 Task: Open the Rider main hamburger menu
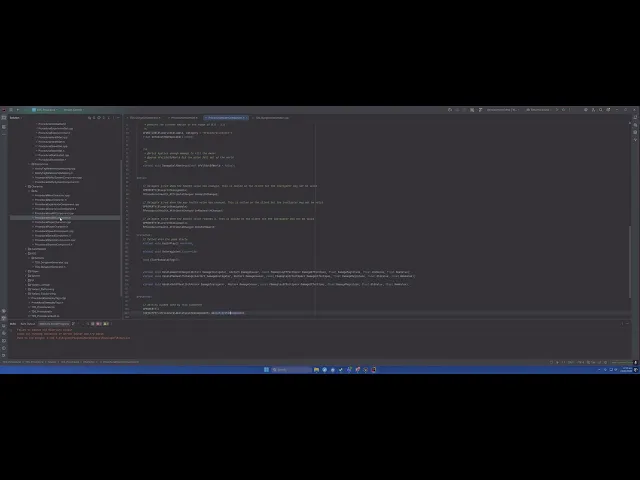click(11, 110)
